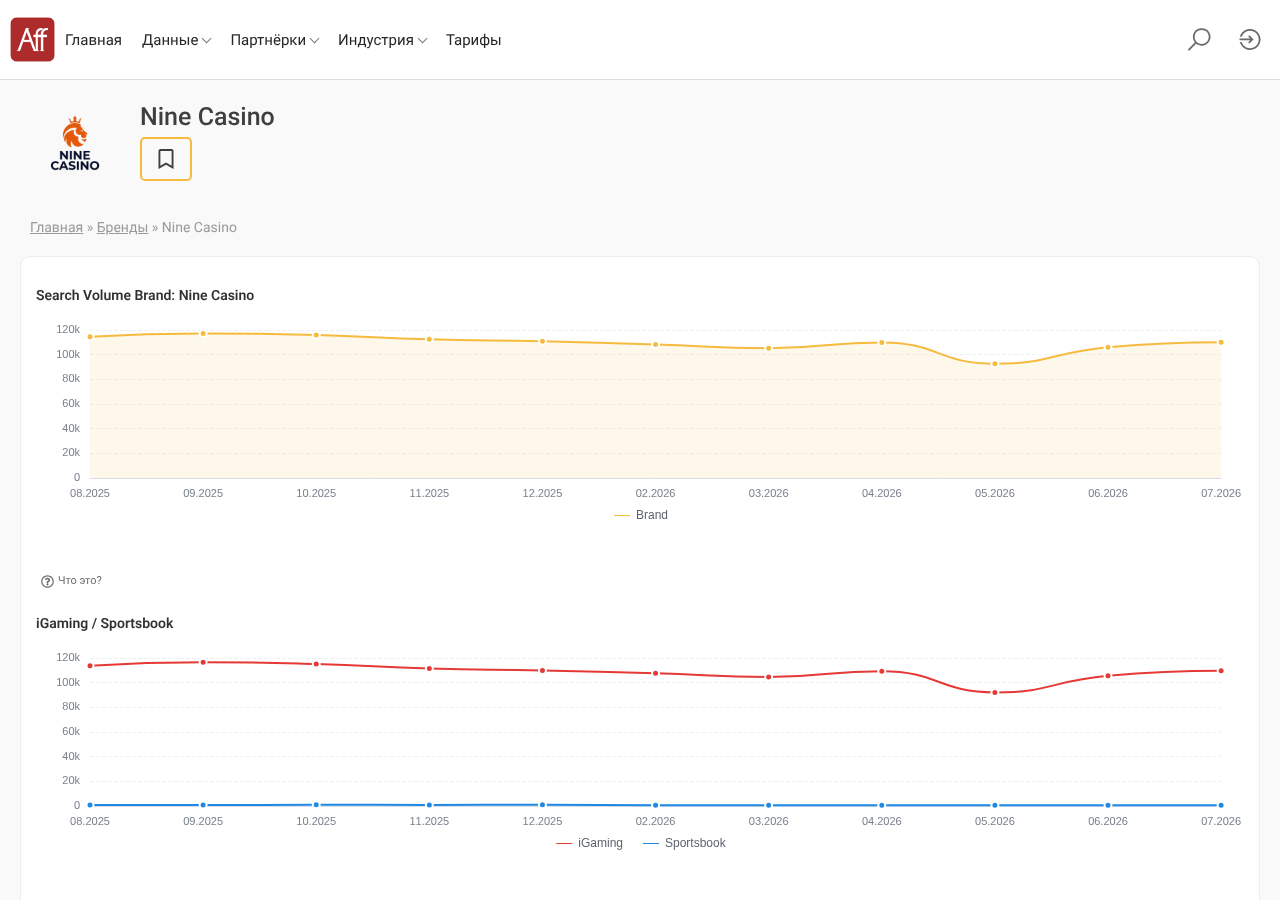This screenshot has height=900, width=1280.
Task: Toggle the Sportsbook legend series
Action: (x=684, y=843)
